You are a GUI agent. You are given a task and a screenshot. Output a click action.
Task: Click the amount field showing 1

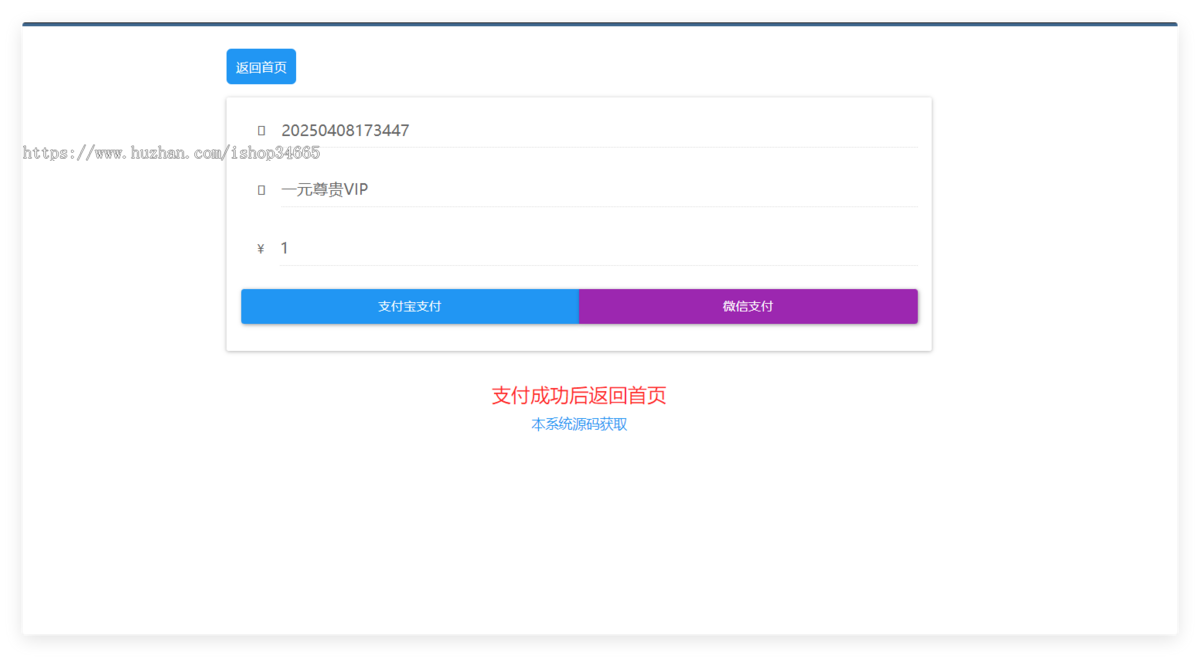[599, 248]
